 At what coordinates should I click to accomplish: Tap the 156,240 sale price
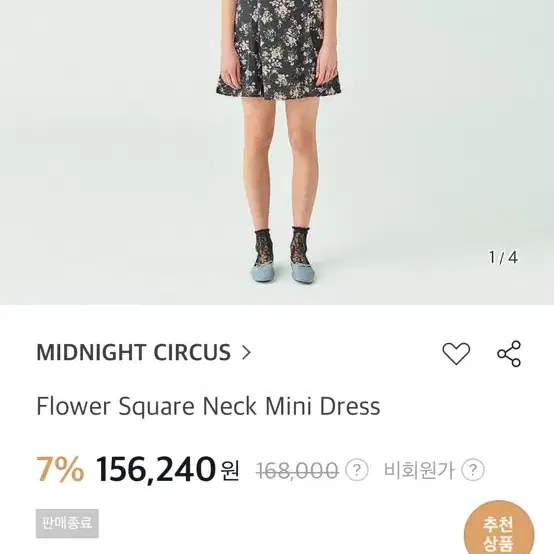(155, 469)
